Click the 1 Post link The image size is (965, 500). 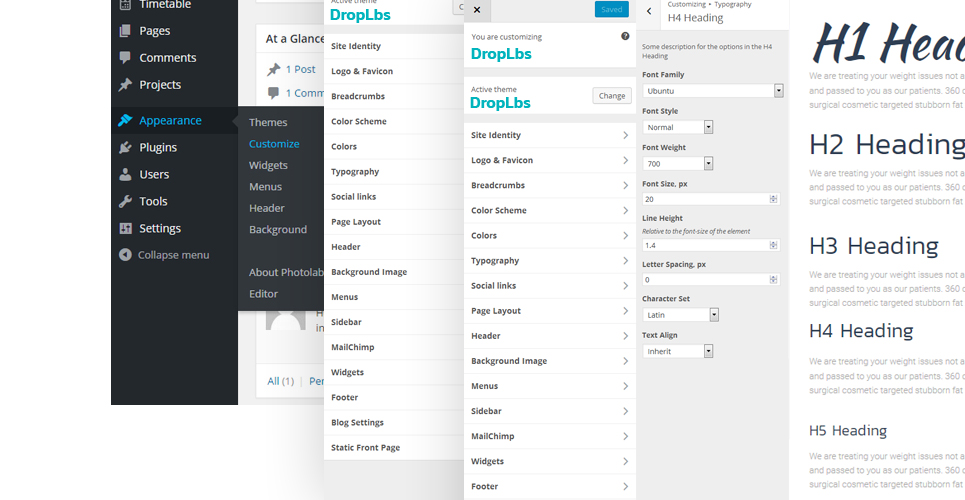tap(300, 70)
